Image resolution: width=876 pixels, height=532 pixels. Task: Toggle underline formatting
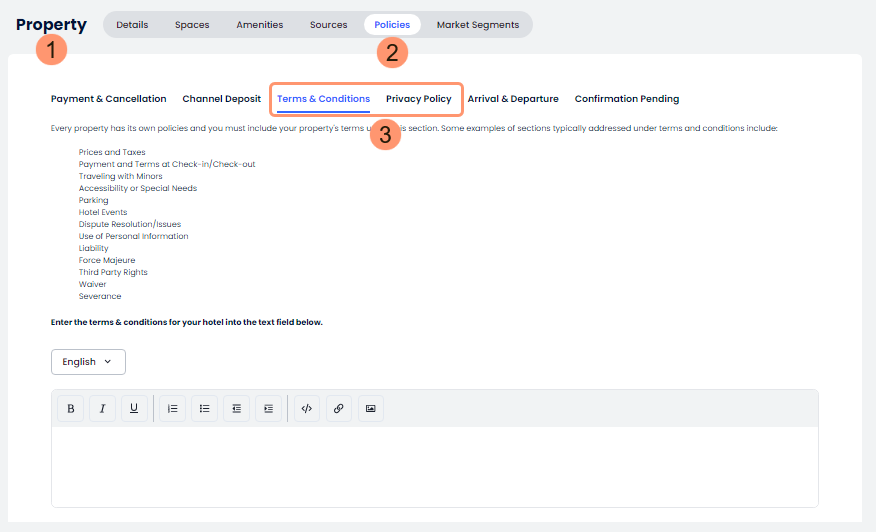[134, 408]
